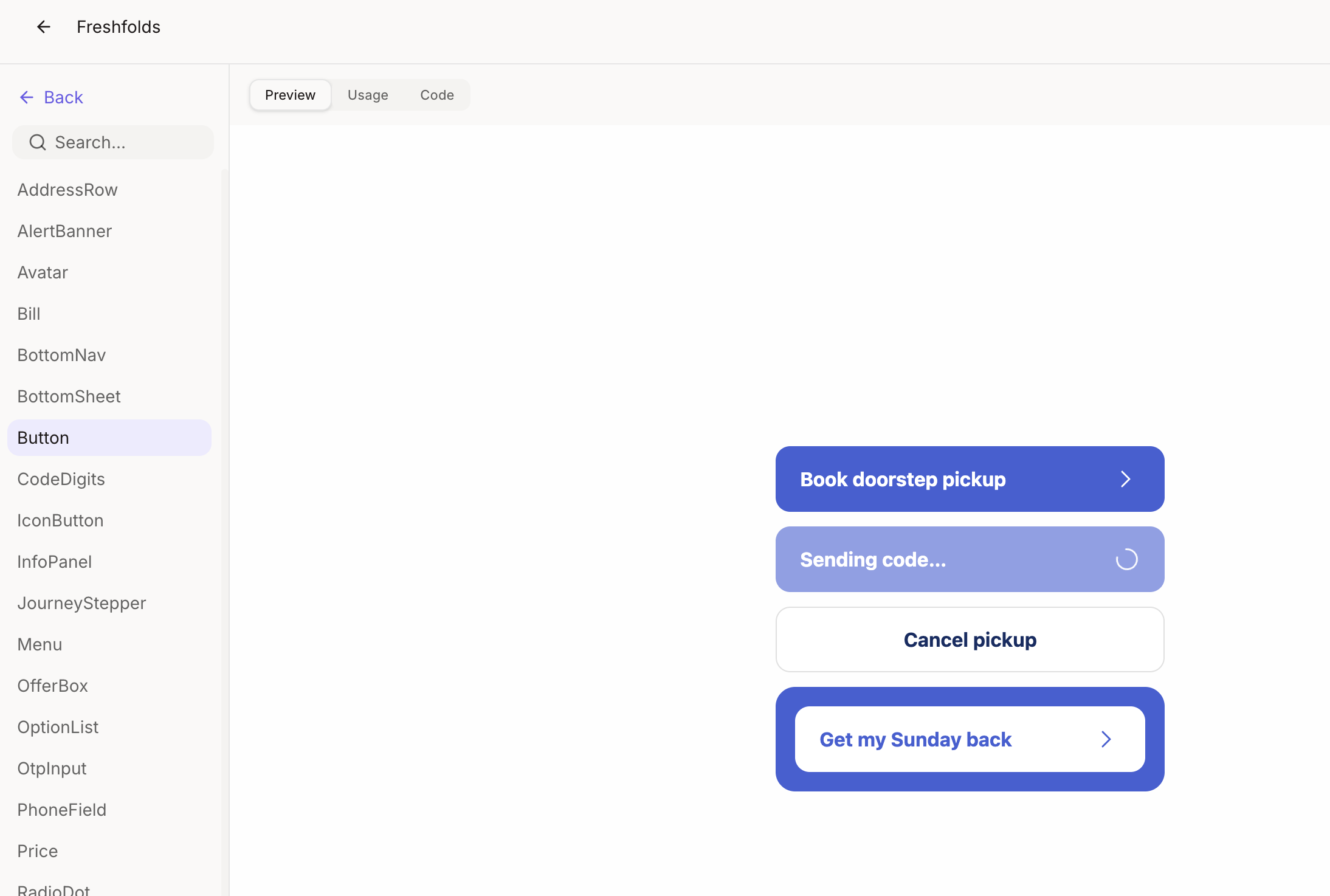The image size is (1330, 896).
Task: Select IconButton in the sidebar
Action: (x=109, y=520)
